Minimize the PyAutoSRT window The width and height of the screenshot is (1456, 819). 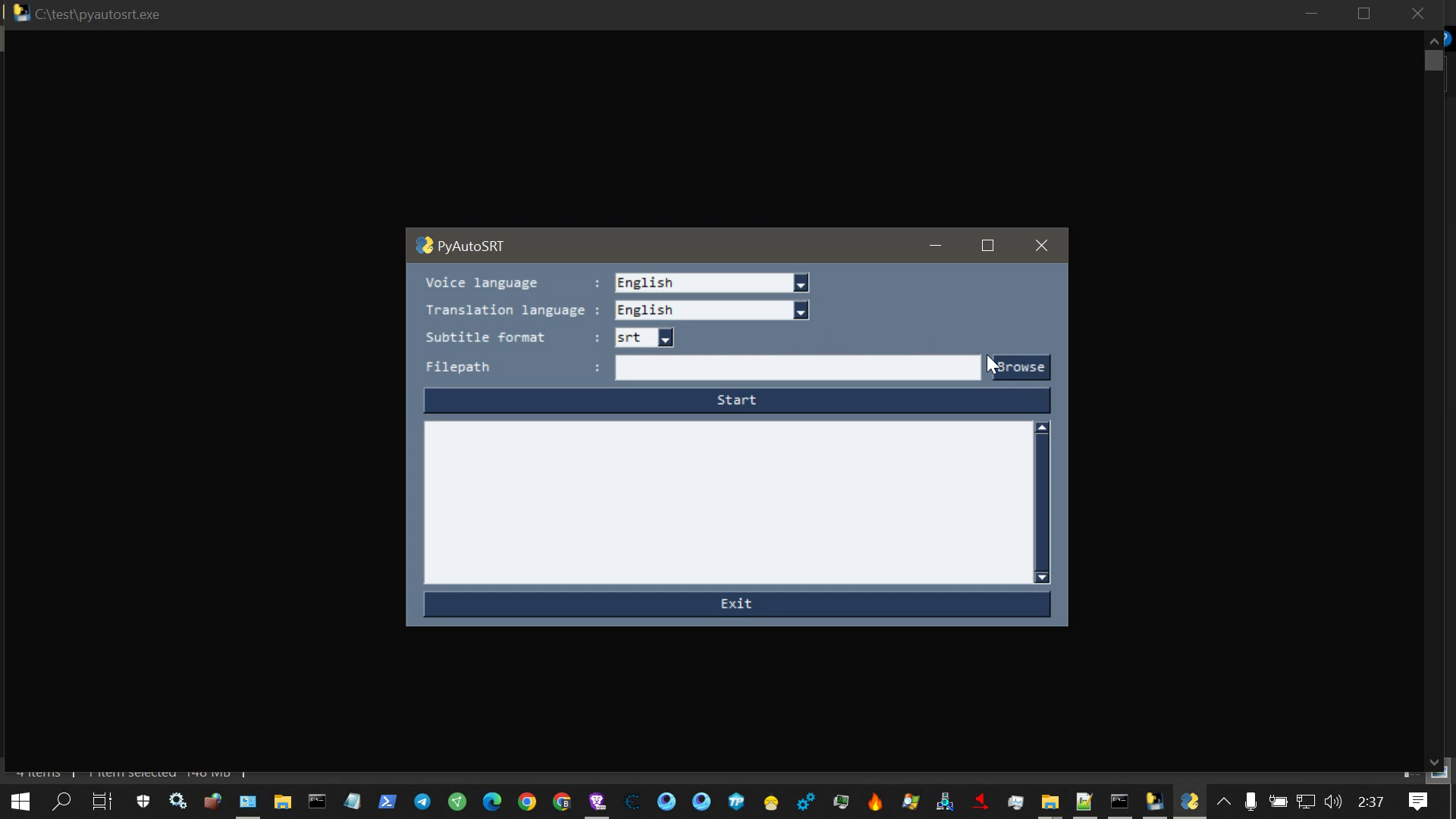[935, 246]
